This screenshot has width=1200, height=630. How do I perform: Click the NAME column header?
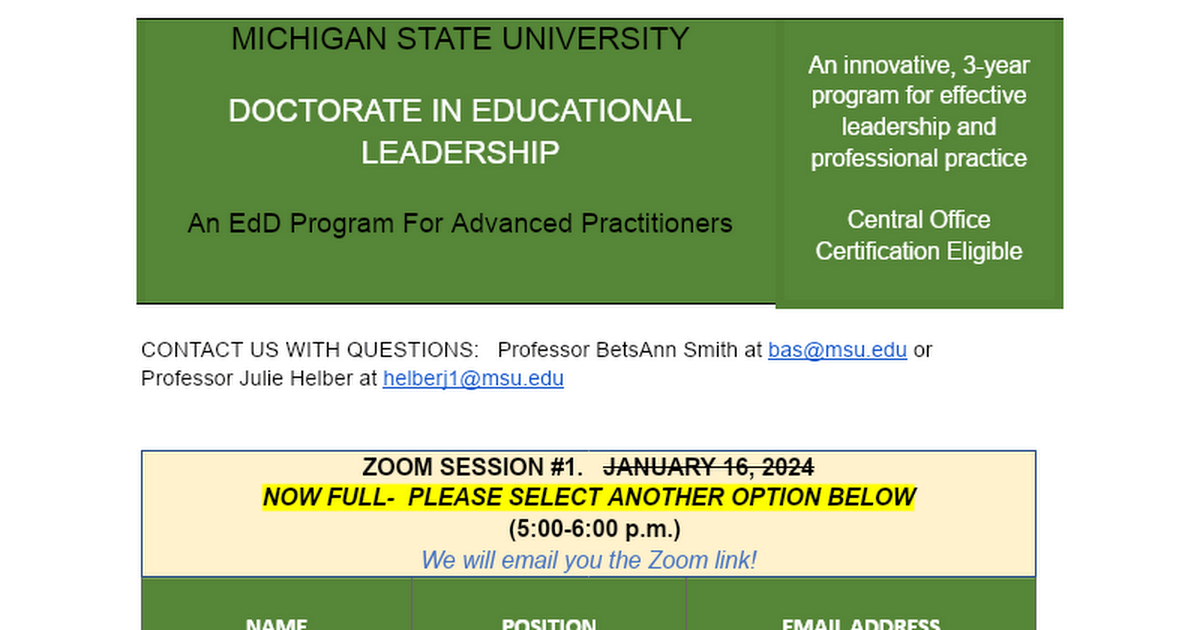click(x=276, y=623)
